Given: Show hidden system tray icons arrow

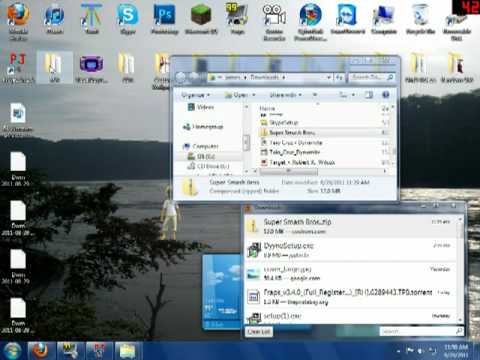Looking at the screenshot, I should tap(399, 351).
